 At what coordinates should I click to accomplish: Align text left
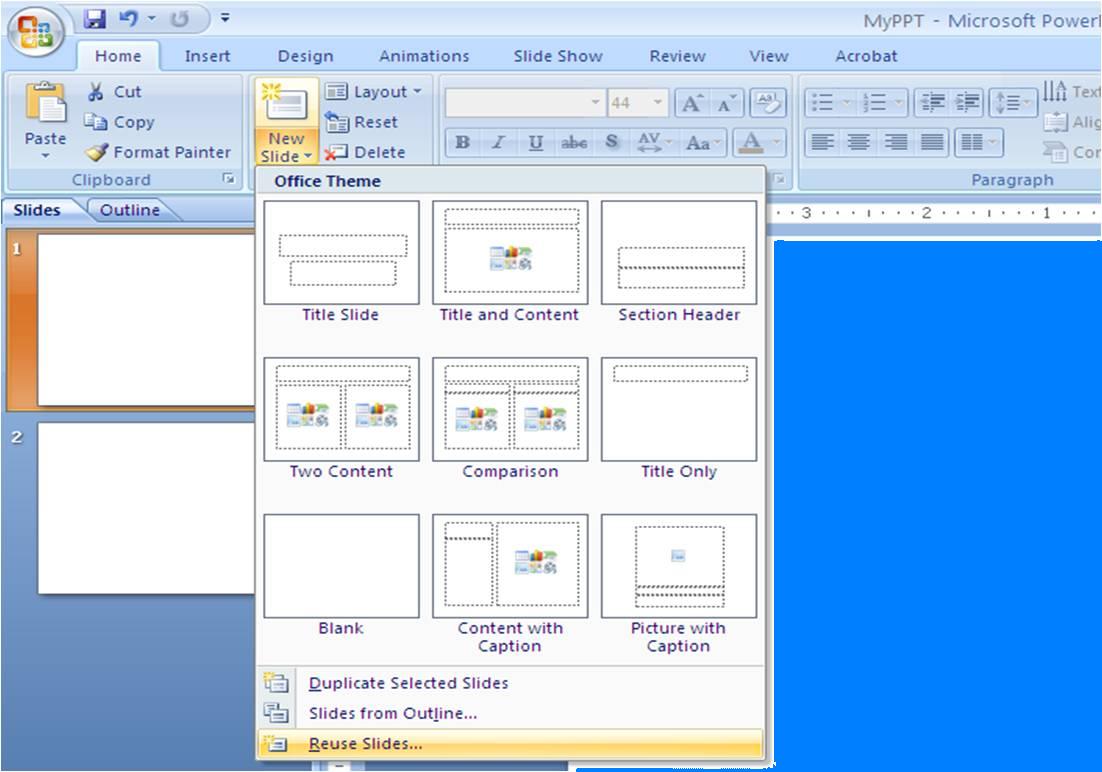822,143
